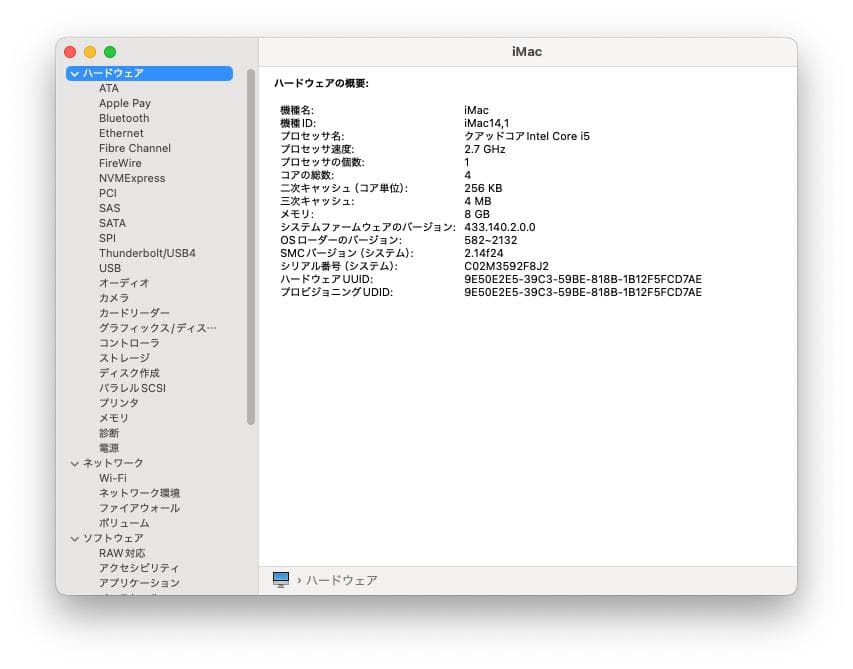Open プリンタ in the sidebar
Screen dimensions: 853x669
119,403
